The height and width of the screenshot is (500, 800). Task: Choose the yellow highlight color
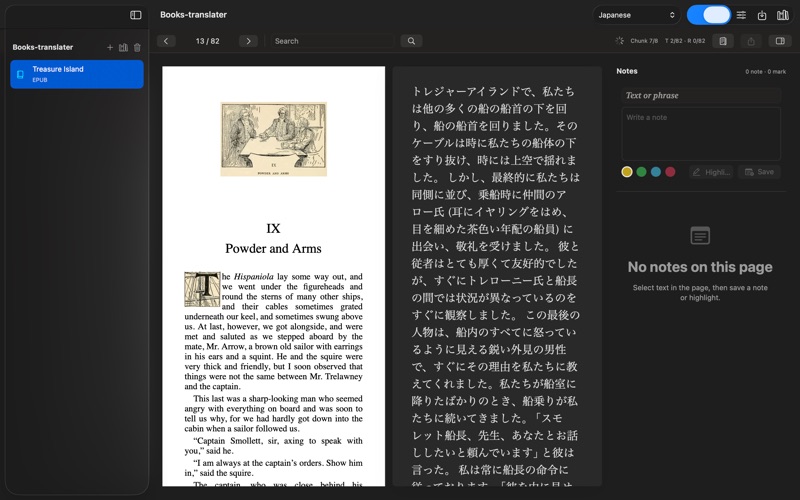pos(627,172)
